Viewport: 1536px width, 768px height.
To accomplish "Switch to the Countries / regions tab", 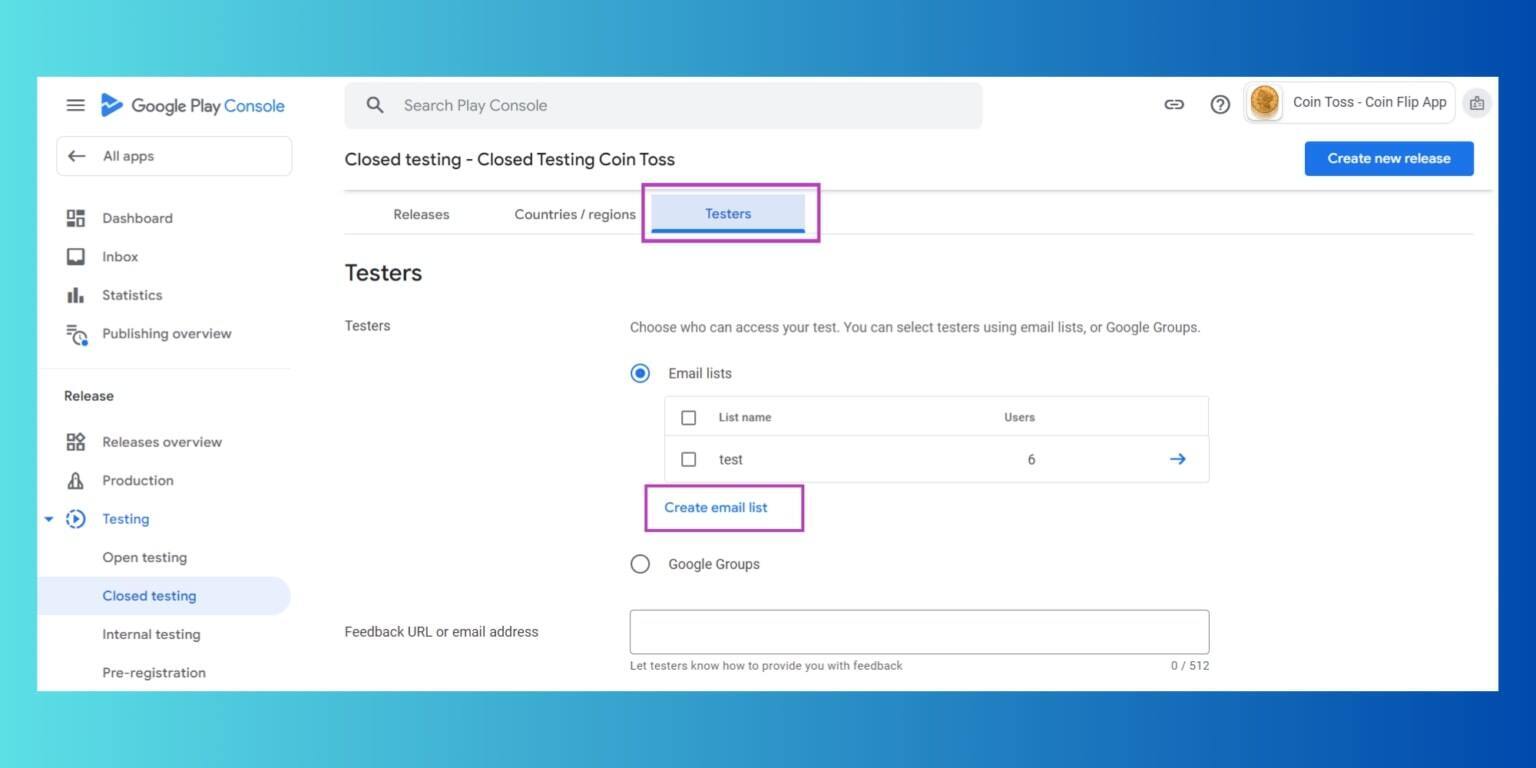I will (x=575, y=214).
